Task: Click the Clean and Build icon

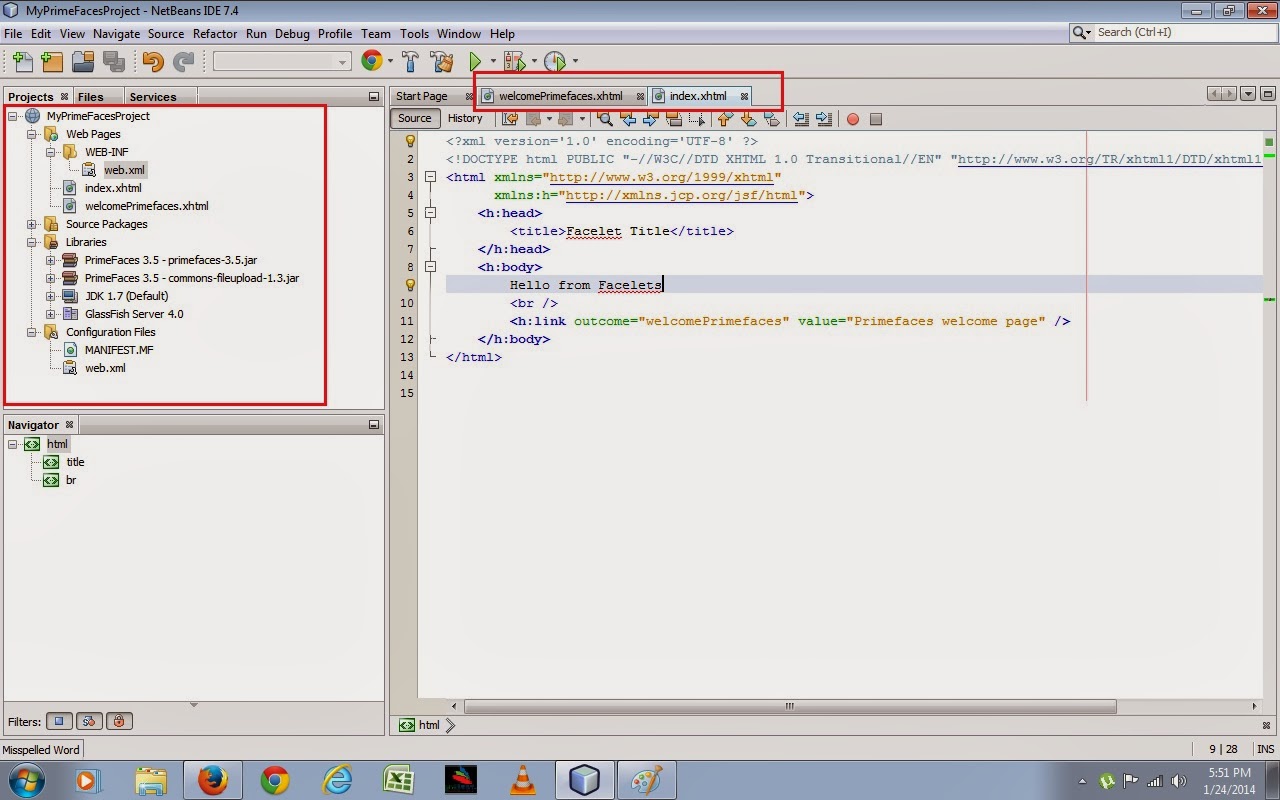Action: [x=442, y=61]
